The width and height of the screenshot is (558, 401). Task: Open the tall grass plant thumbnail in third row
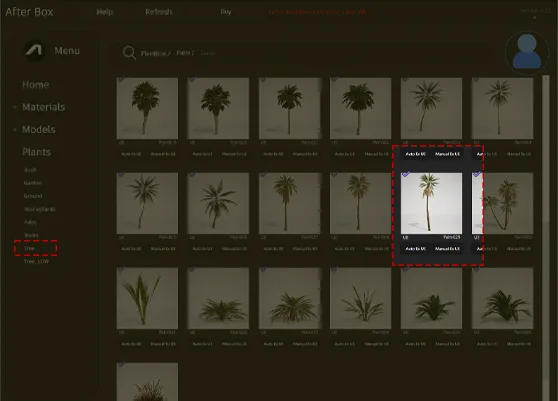pos(147,299)
